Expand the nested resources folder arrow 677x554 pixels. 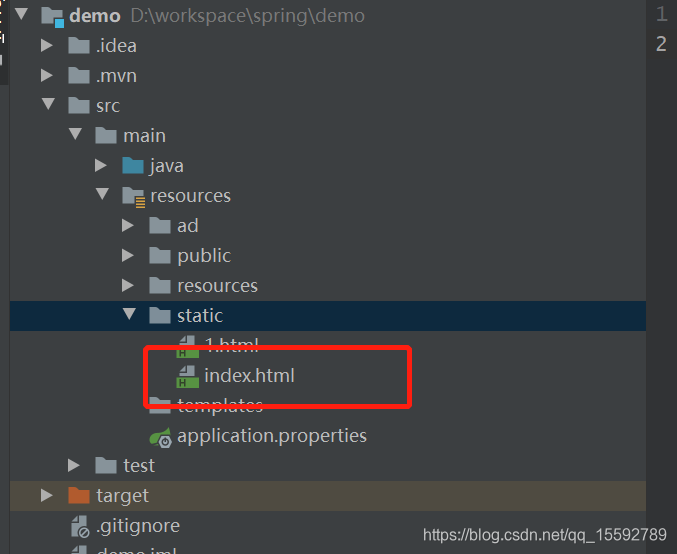coord(128,285)
